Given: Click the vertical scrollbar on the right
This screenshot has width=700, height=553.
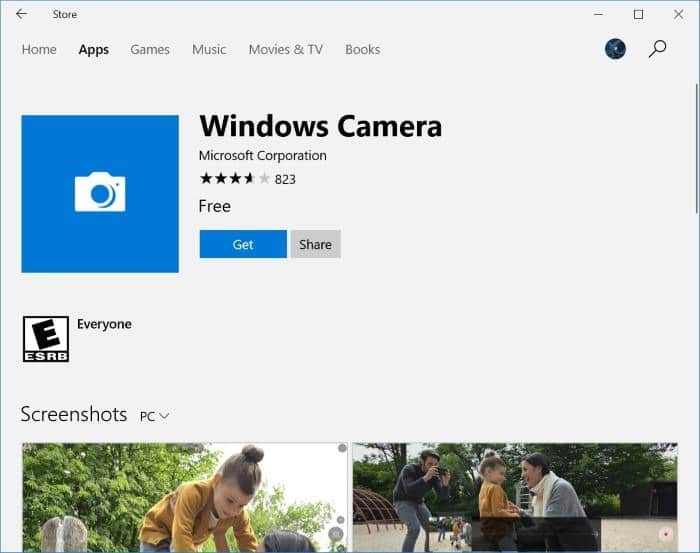Looking at the screenshot, I should pos(697,147).
